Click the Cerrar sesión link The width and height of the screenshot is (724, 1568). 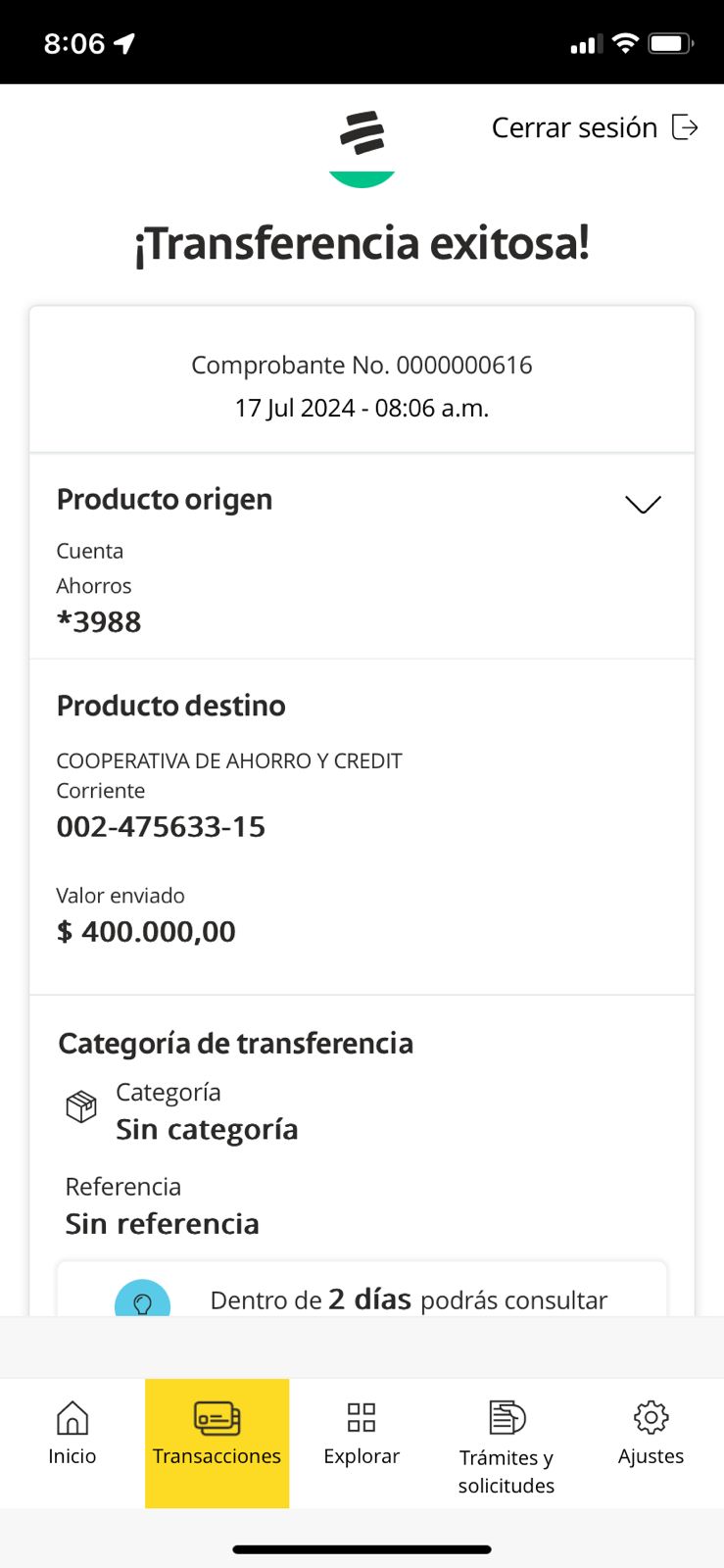click(x=574, y=128)
